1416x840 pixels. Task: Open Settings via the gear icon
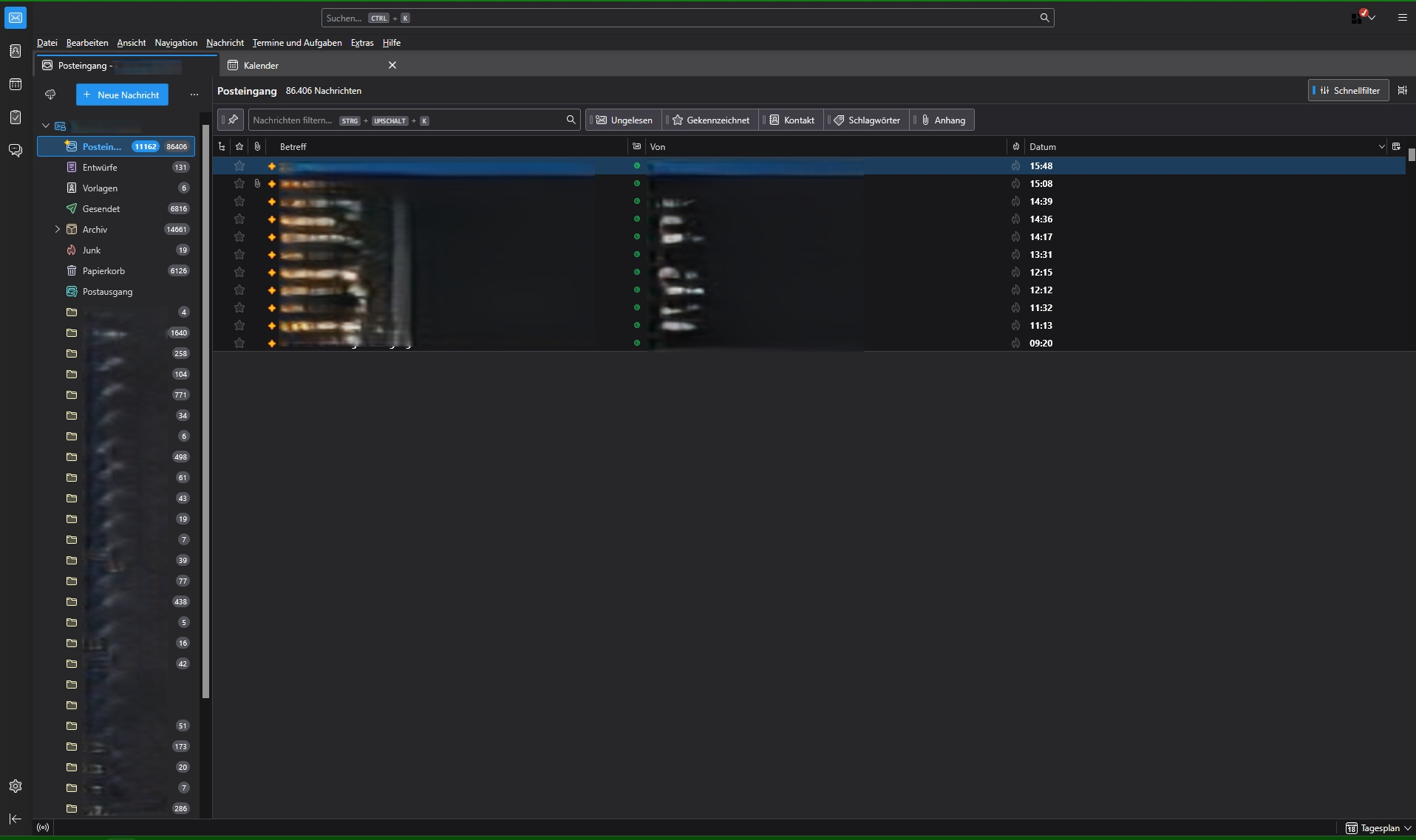click(16, 786)
